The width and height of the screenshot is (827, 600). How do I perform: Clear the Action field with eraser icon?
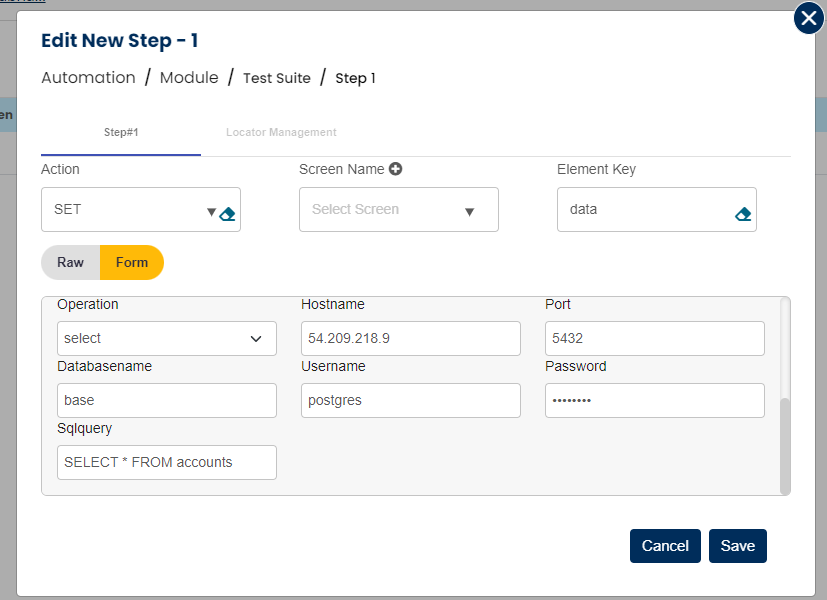(x=227, y=213)
